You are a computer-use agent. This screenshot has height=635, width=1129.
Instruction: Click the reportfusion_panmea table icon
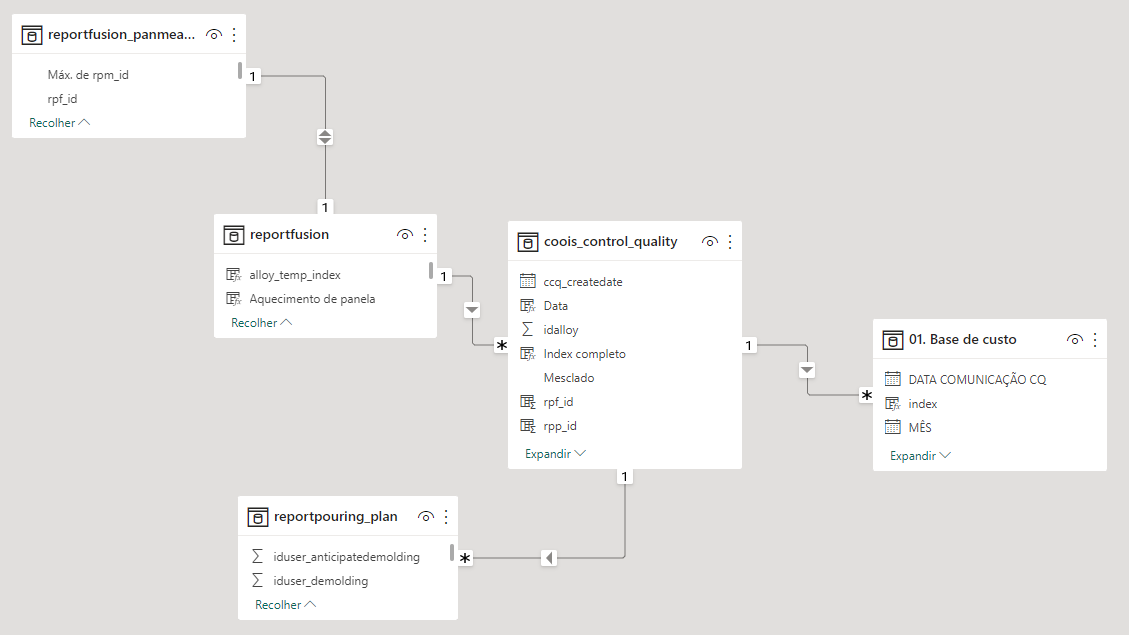pyautogui.click(x=32, y=35)
